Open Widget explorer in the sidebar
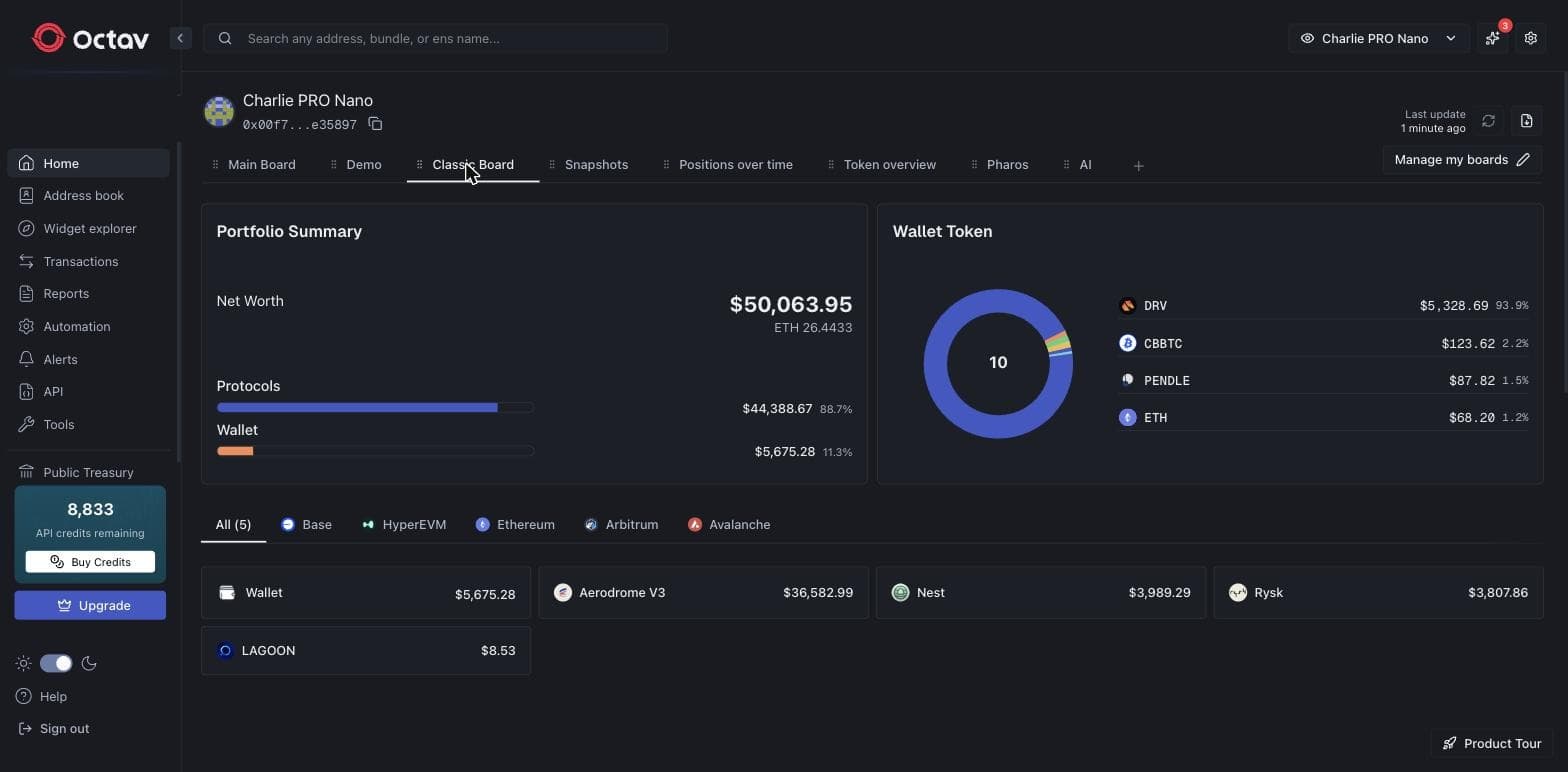The width and height of the screenshot is (1568, 772). 88,229
